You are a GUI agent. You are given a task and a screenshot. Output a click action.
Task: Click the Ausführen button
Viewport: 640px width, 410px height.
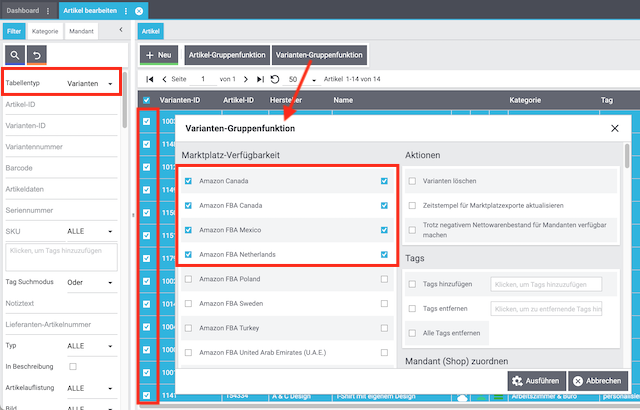pyautogui.click(x=535, y=381)
